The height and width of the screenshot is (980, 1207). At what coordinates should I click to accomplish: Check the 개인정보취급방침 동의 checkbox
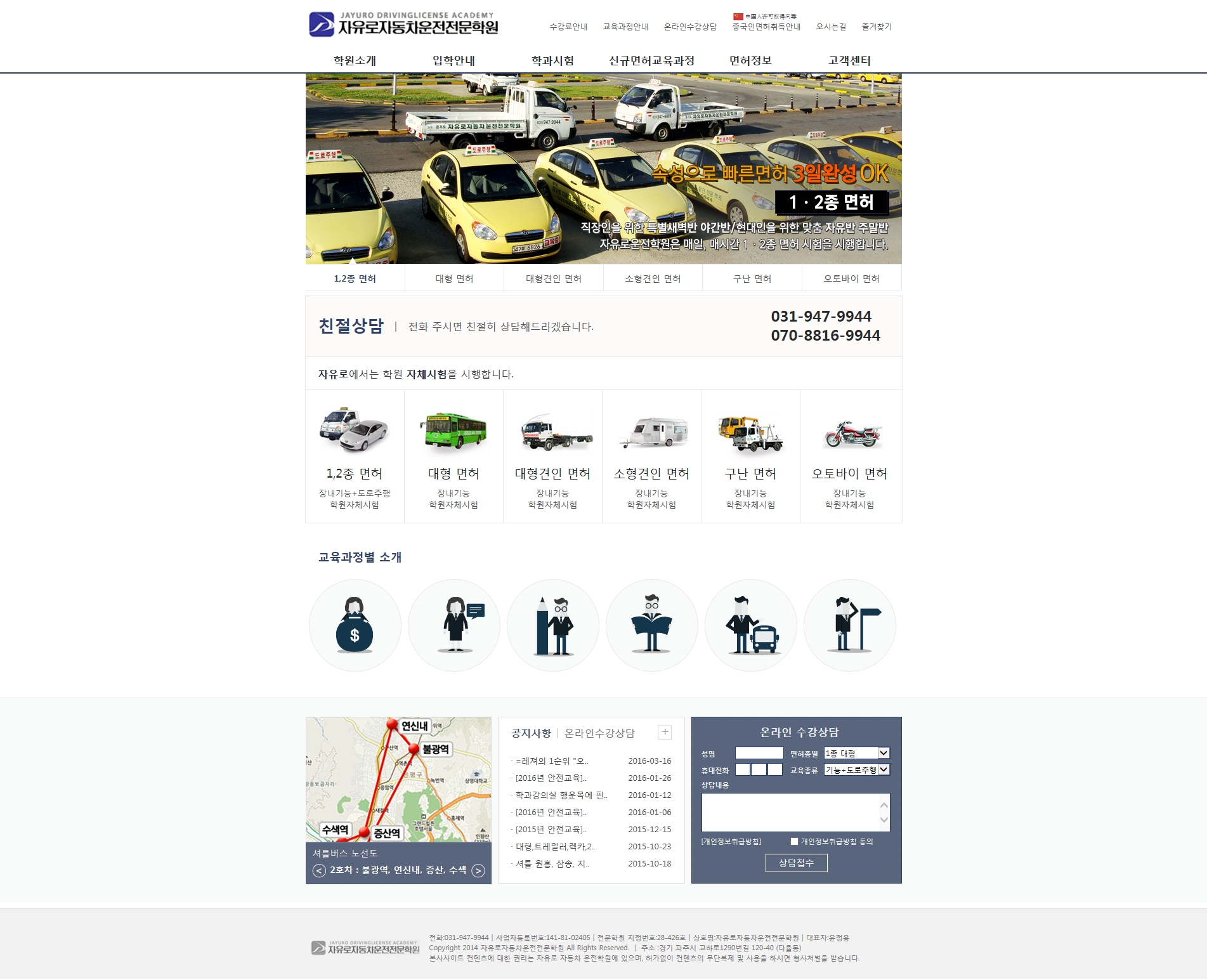point(794,842)
